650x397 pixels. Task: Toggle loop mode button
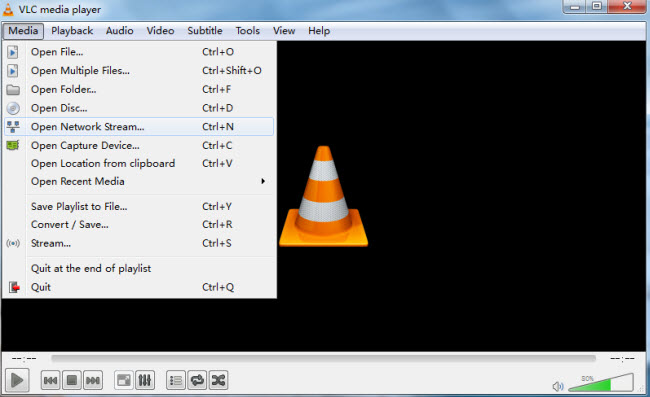197,380
